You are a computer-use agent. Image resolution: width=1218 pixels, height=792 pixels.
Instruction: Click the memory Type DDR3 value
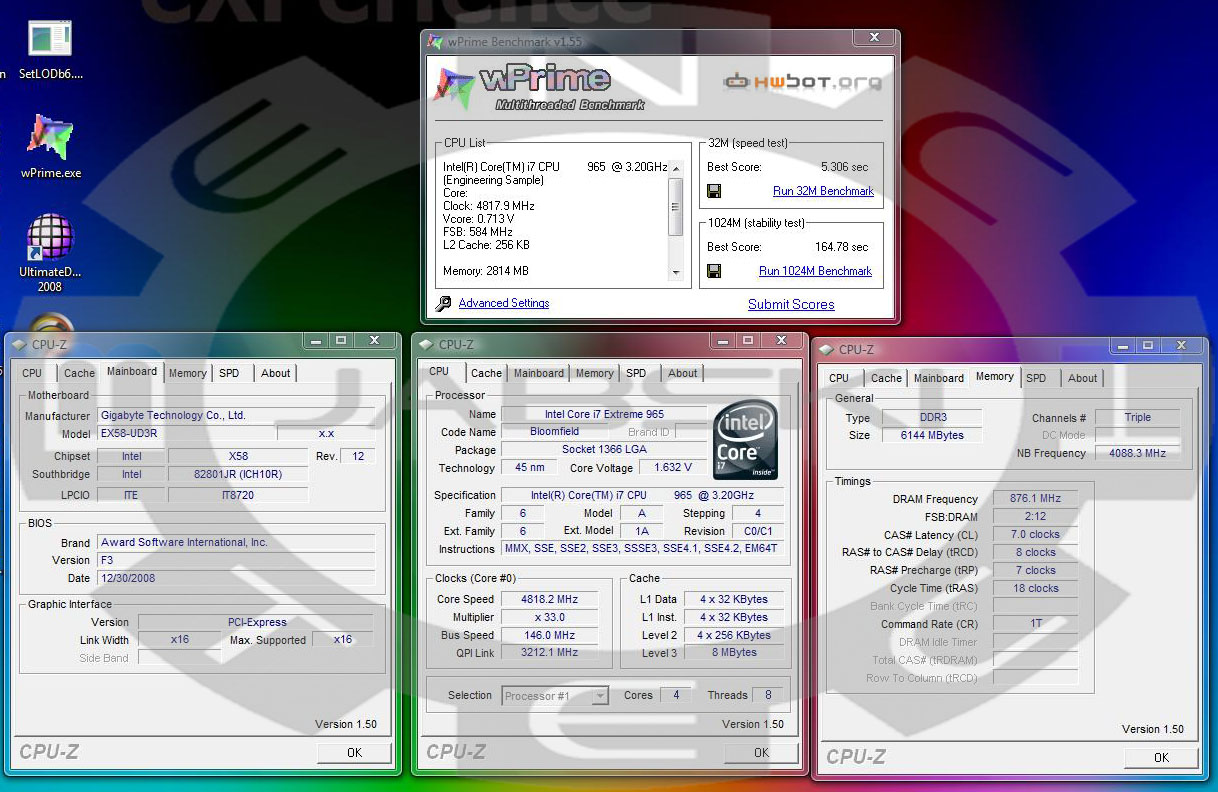point(932,417)
